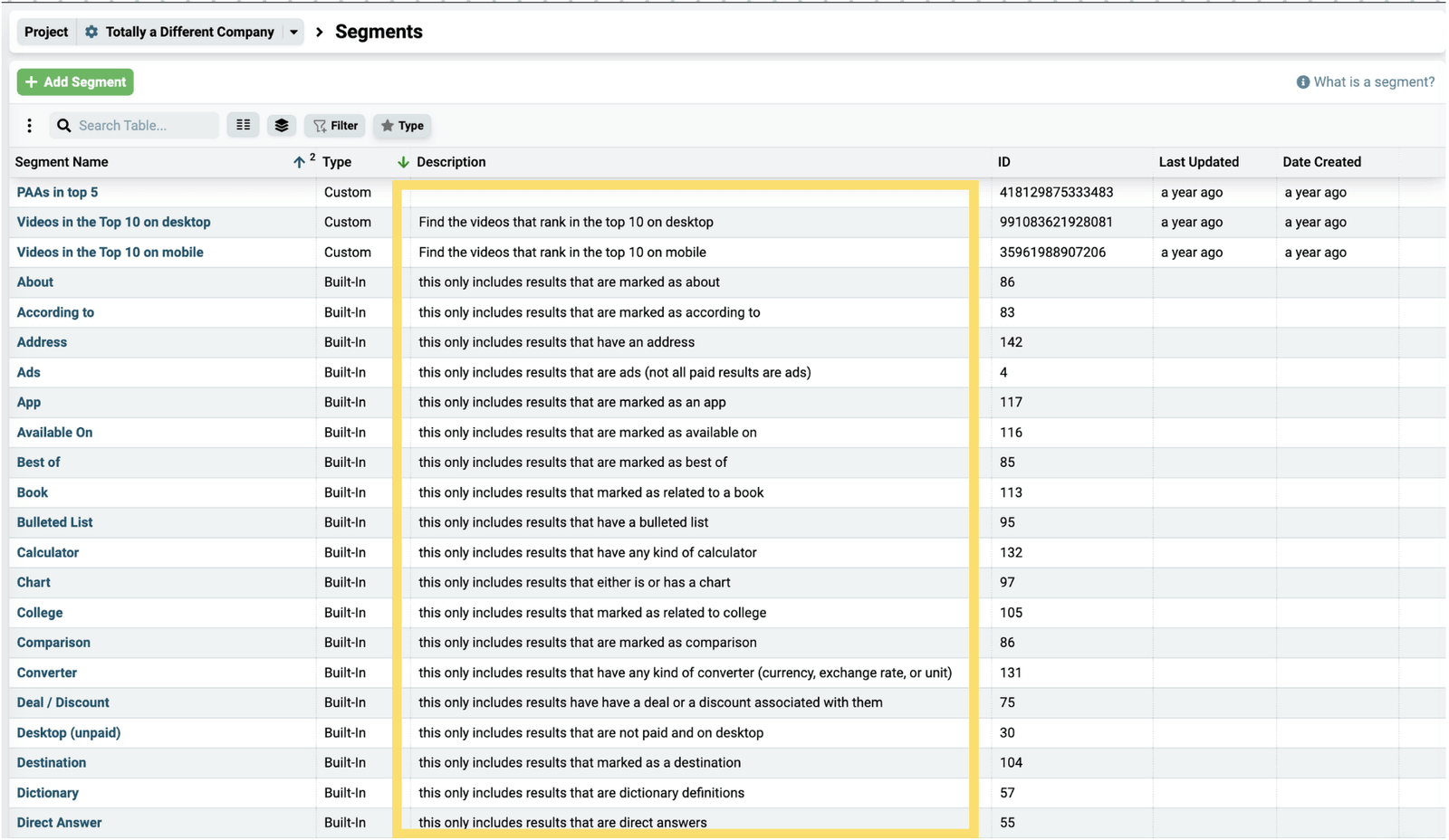Sort by the Description column header
This screenshot has height=840, width=1449.
[x=451, y=162]
